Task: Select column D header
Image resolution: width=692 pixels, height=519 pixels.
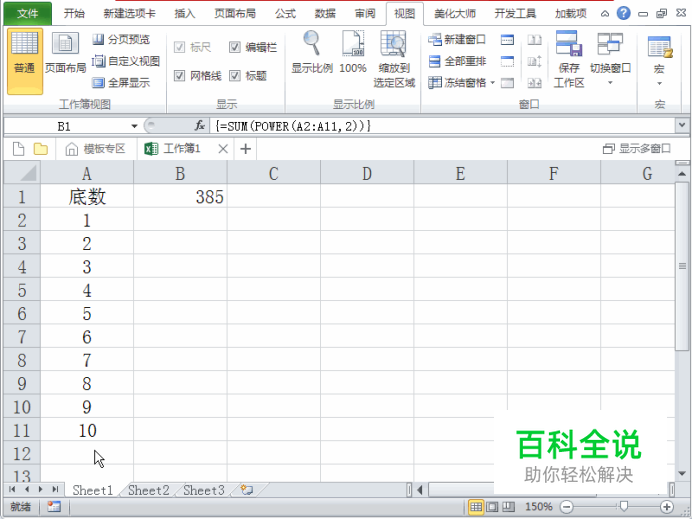Action: 367,173
